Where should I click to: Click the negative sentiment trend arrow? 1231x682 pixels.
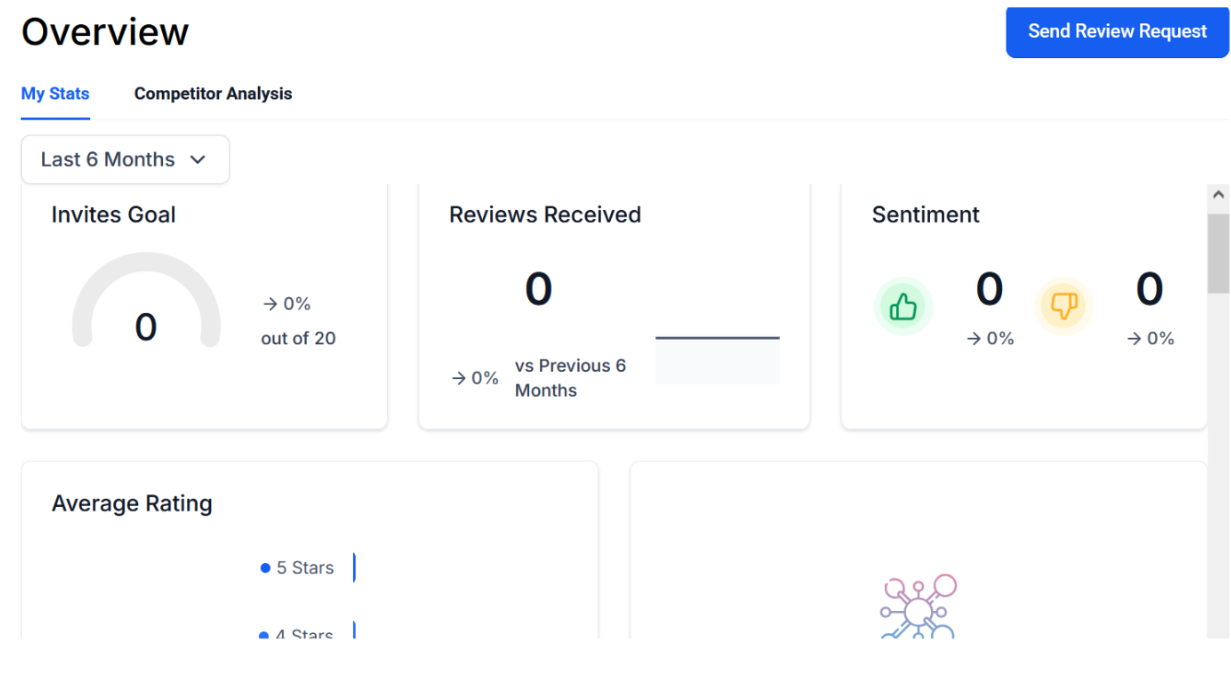click(1134, 339)
